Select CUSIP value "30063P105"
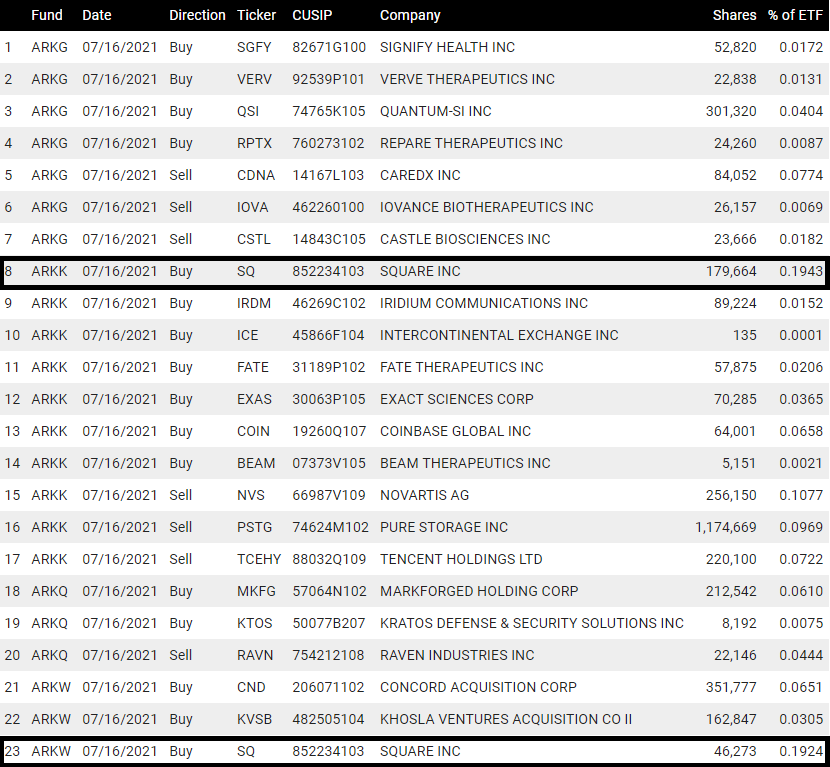 click(329, 399)
